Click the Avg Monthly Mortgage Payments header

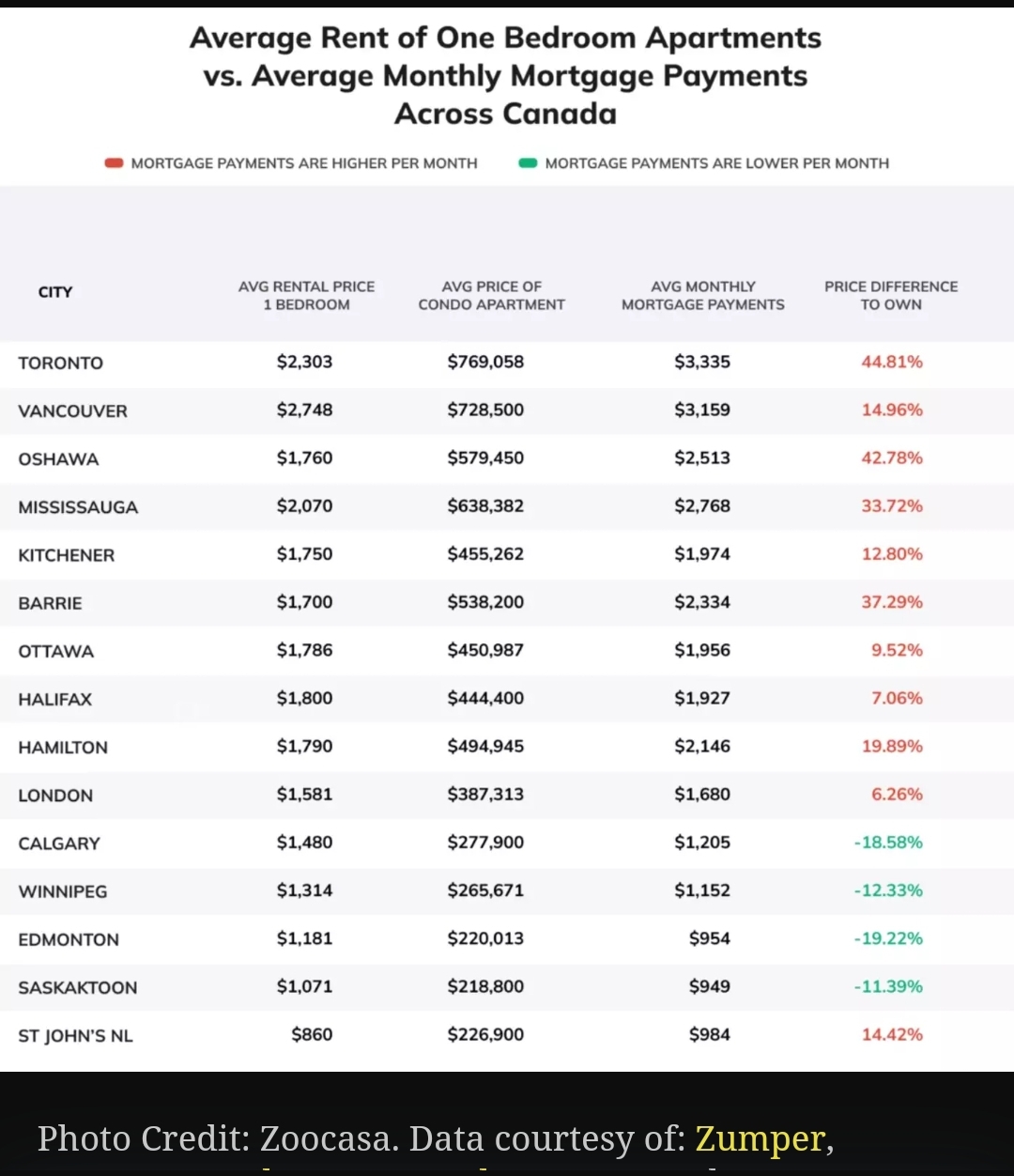click(x=702, y=295)
